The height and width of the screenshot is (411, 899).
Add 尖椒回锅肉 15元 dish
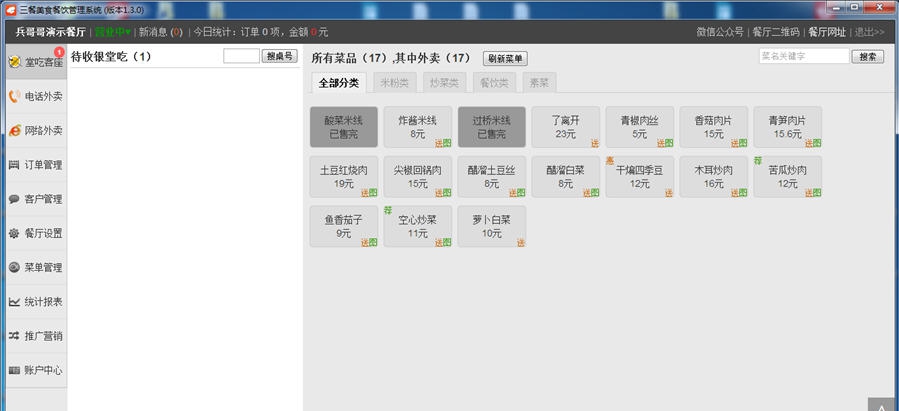(418, 177)
